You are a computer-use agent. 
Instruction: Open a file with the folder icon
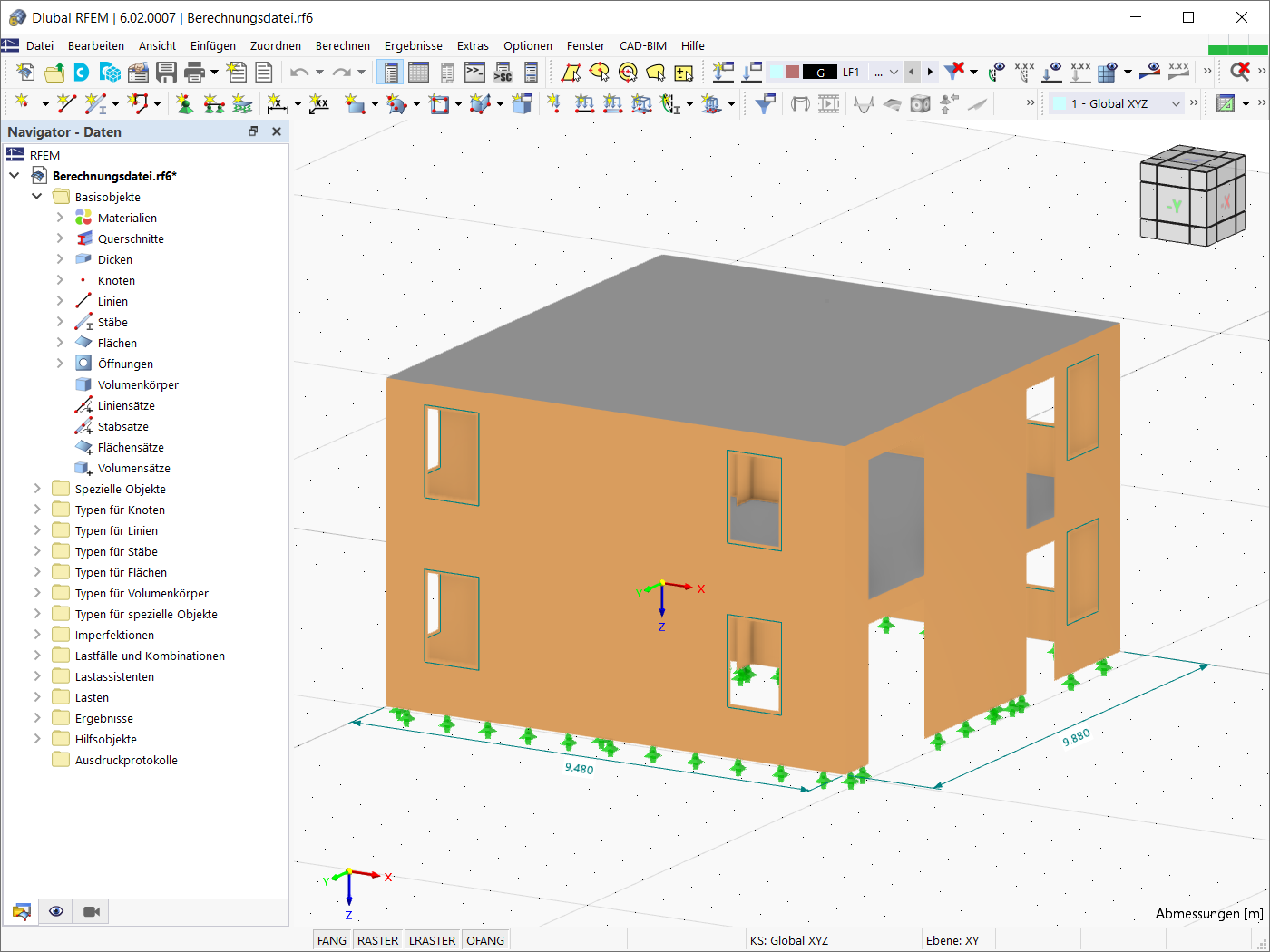54,72
